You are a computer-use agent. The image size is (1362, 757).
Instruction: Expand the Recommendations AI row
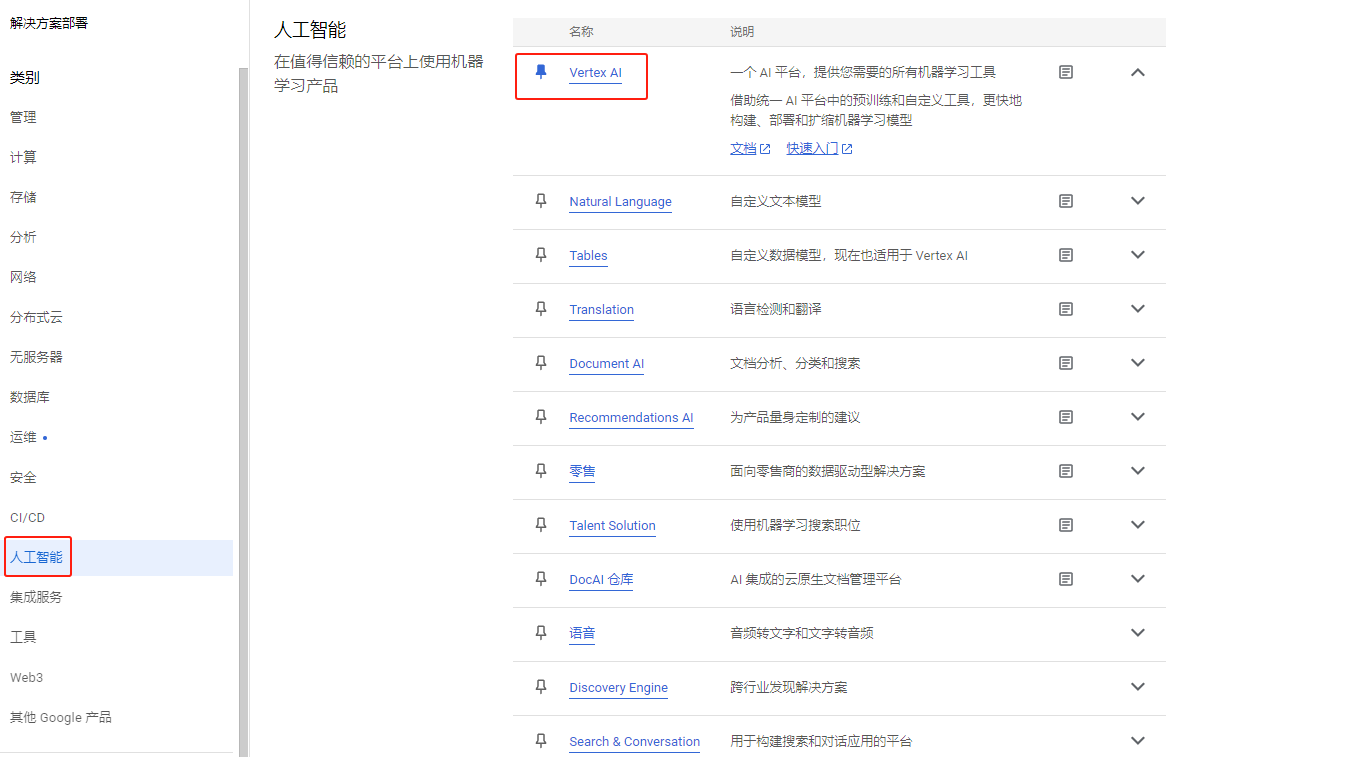(x=1137, y=417)
